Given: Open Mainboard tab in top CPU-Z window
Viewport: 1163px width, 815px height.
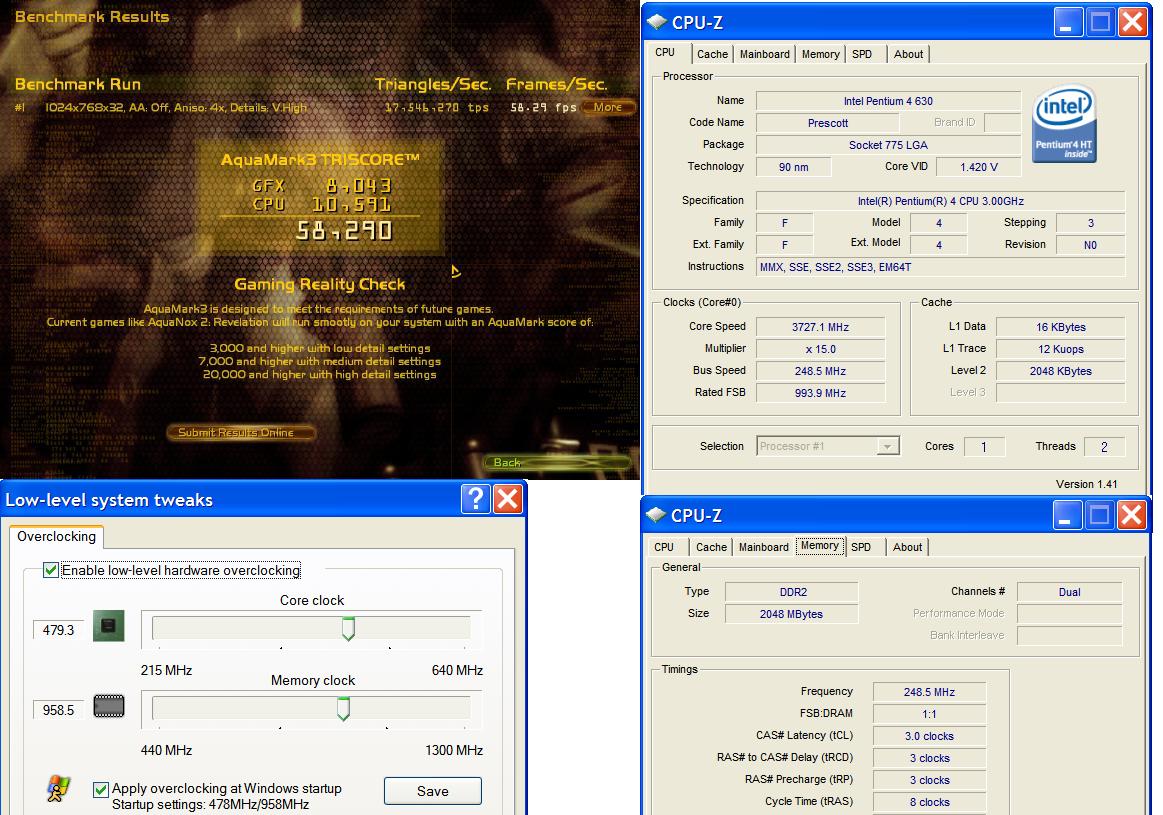Looking at the screenshot, I should click(765, 54).
